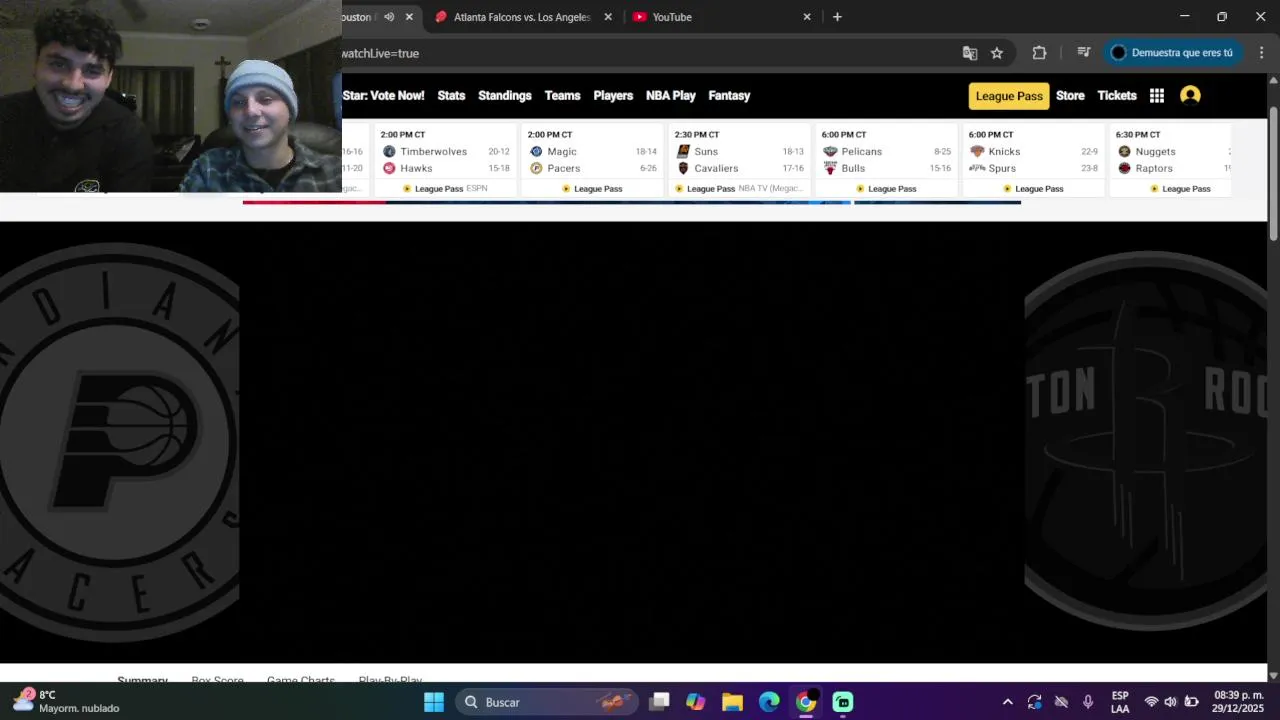Launch Copilot from the taskbar
Screen dimensions: 1280x720
pyautogui.click(x=696, y=702)
